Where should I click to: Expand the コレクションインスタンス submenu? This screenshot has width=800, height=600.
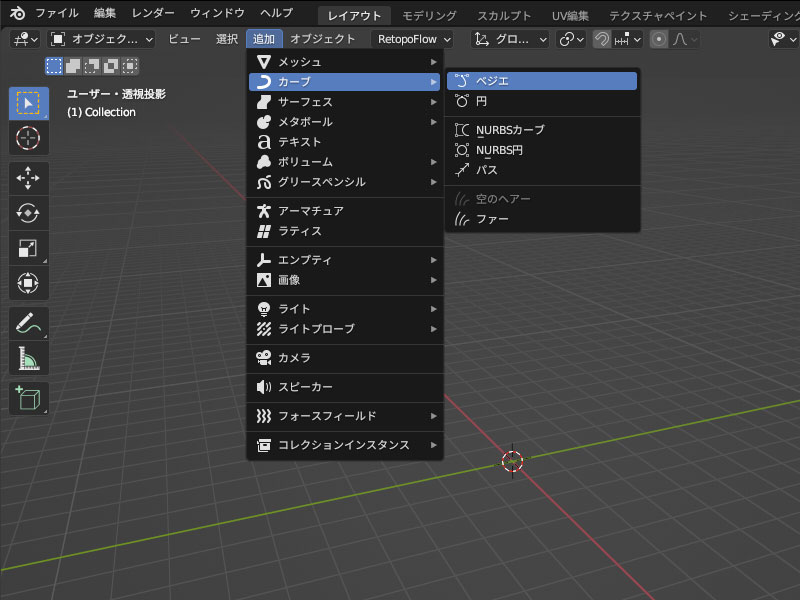point(344,445)
